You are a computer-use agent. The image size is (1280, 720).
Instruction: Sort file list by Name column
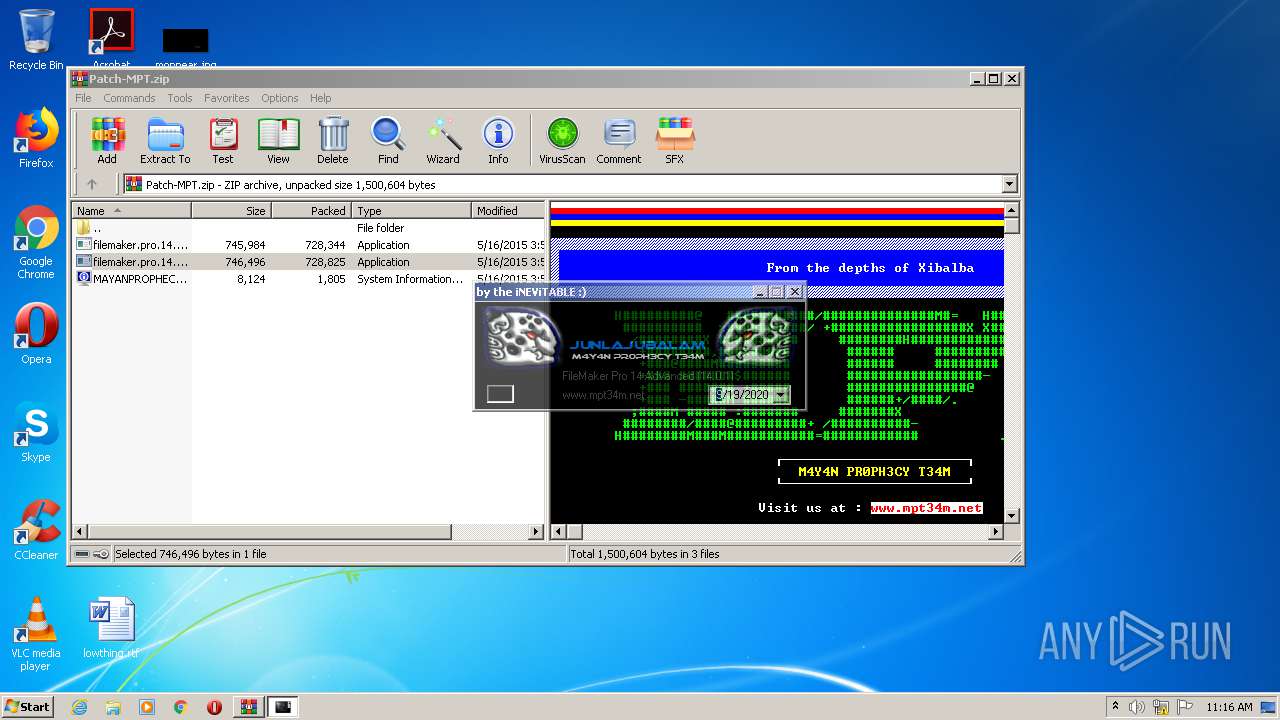point(132,210)
